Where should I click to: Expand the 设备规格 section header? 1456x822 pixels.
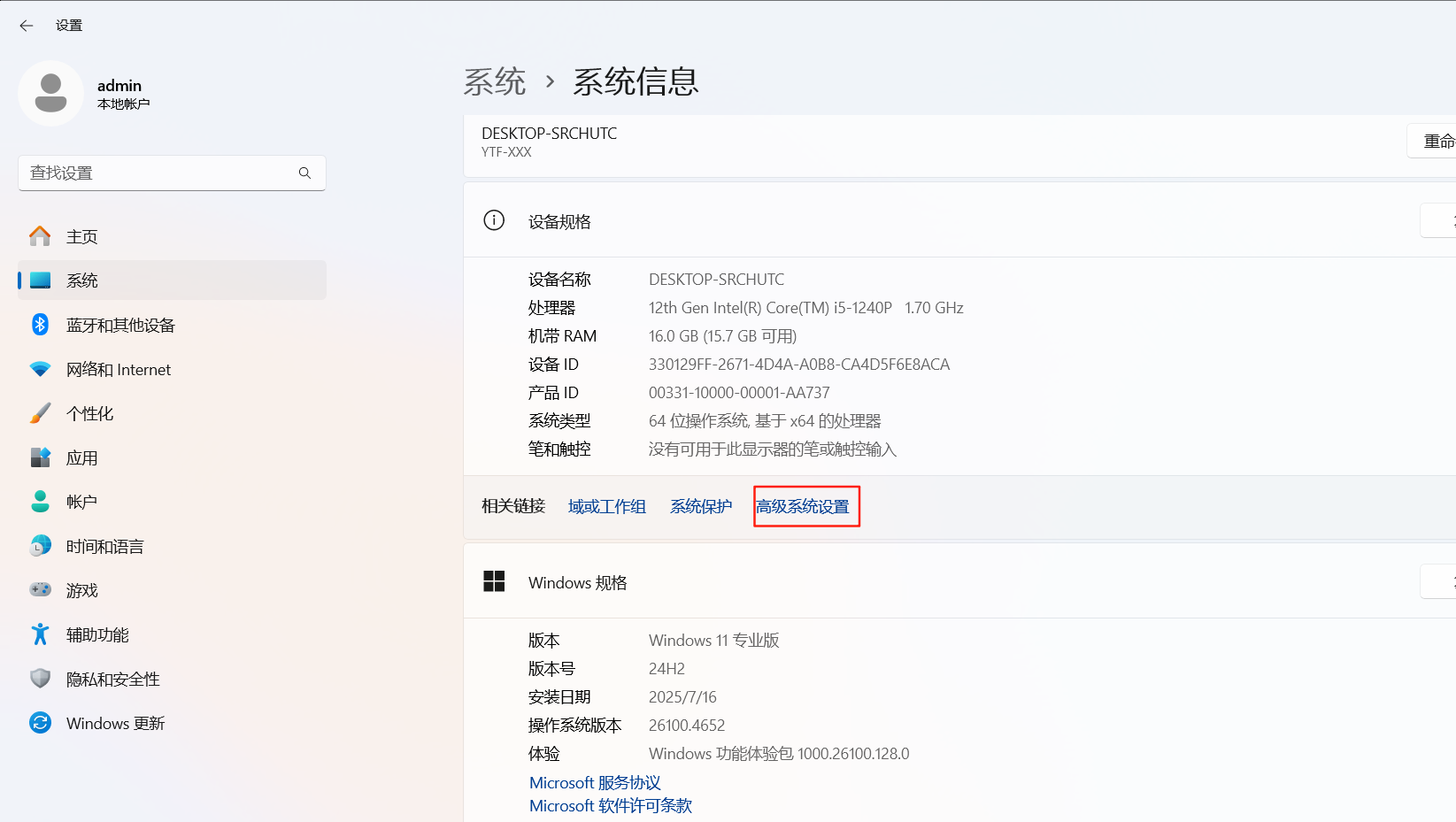(x=959, y=220)
